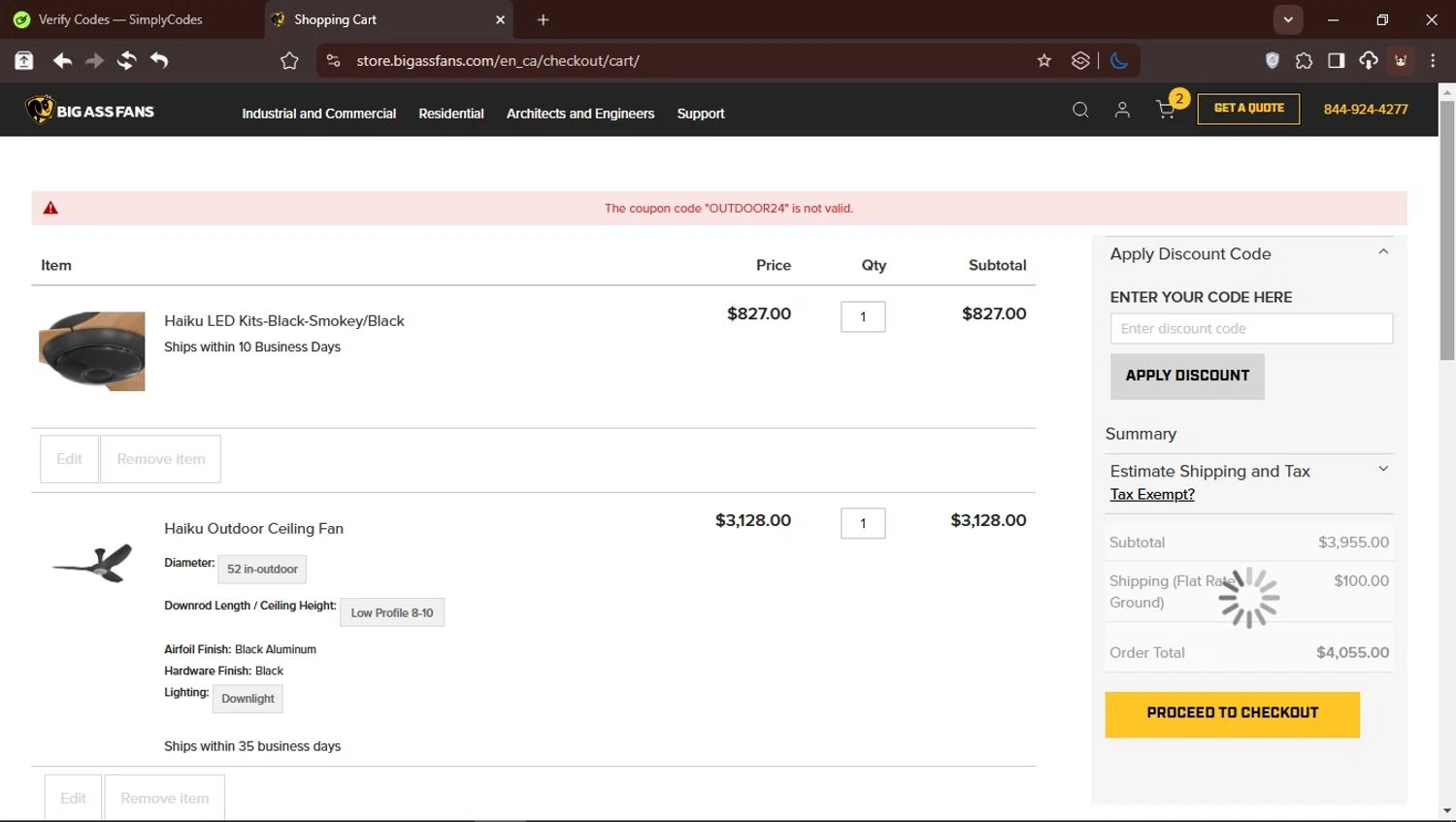This screenshot has width=1456, height=822.
Task: Open the account profile icon
Action: pyautogui.click(x=1122, y=110)
